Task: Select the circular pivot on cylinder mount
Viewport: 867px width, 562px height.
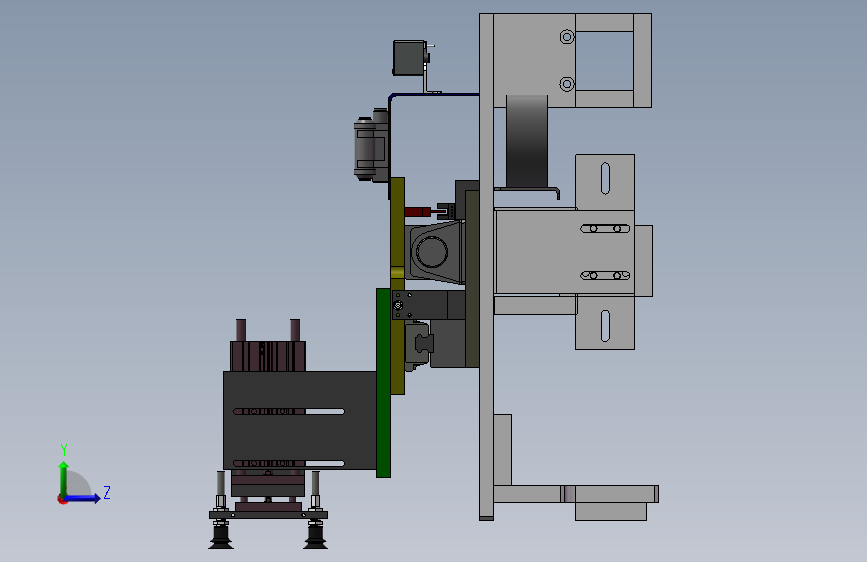Action: (431, 252)
